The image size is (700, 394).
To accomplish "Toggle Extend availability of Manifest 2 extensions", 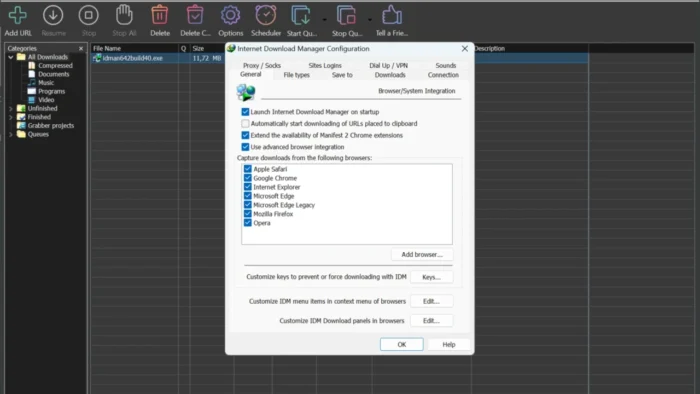I will (x=245, y=135).
